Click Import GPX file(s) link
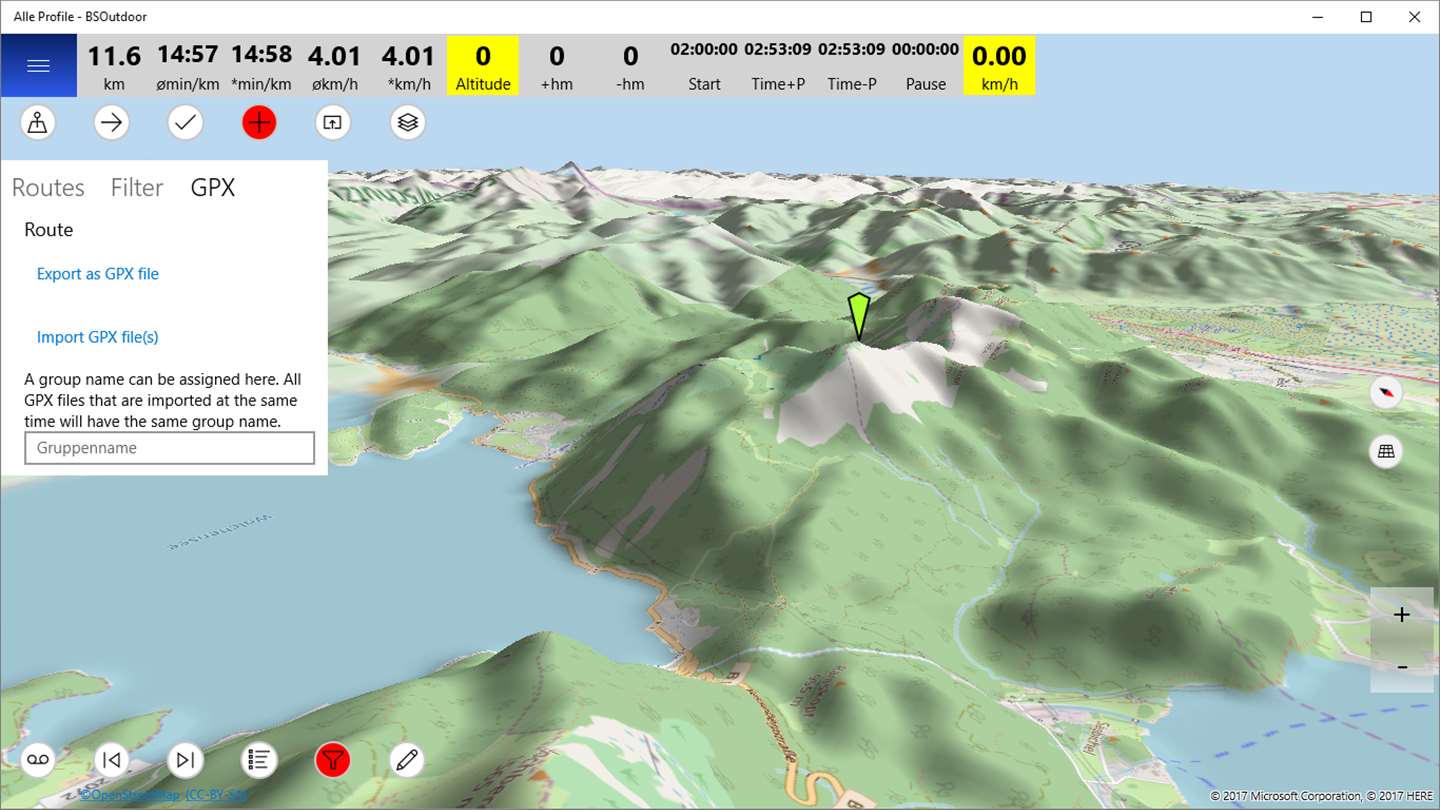 [x=98, y=337]
